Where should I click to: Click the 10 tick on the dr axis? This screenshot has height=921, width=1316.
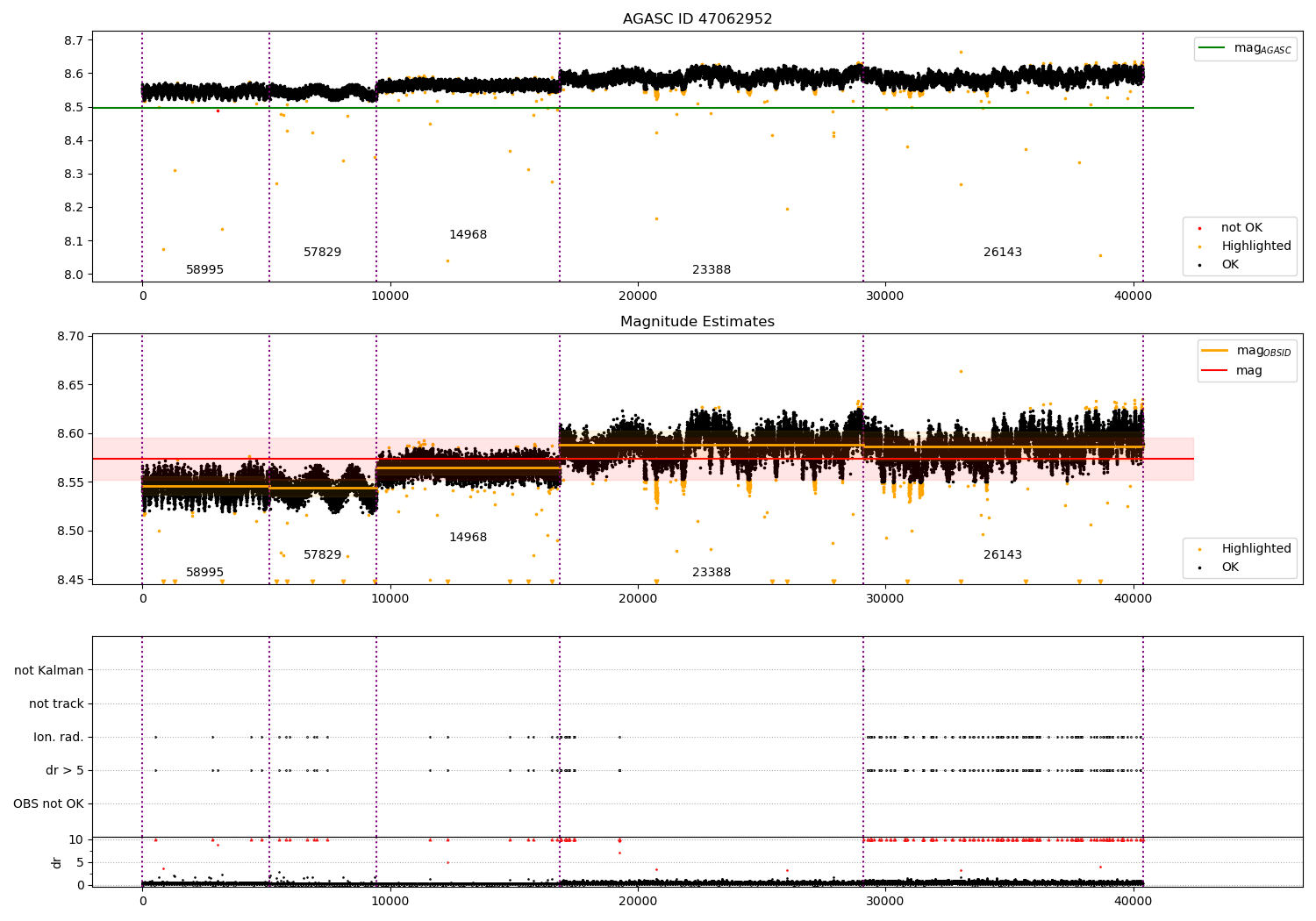pos(76,839)
